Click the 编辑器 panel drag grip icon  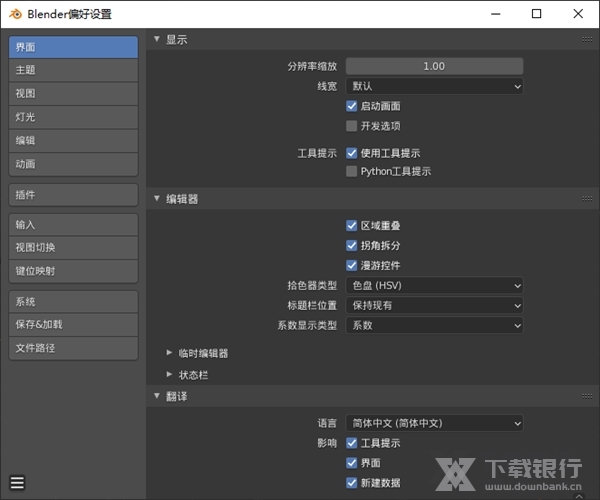[587, 199]
